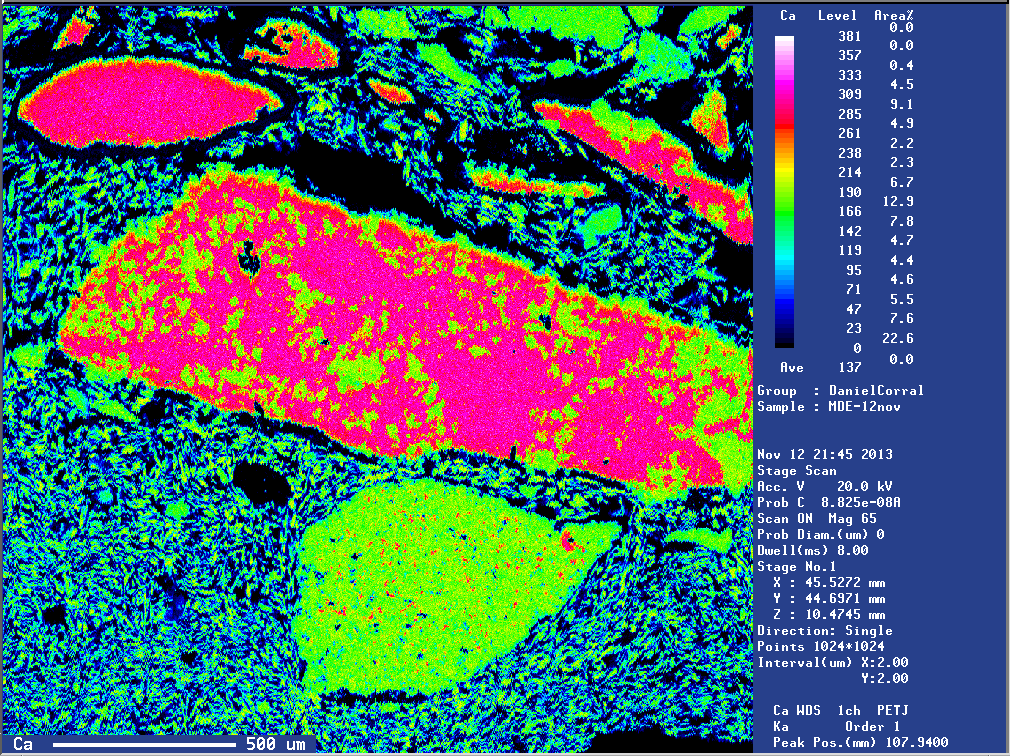This screenshot has height=756, width=1010.
Task: Select the level value "381"
Action: [850, 36]
